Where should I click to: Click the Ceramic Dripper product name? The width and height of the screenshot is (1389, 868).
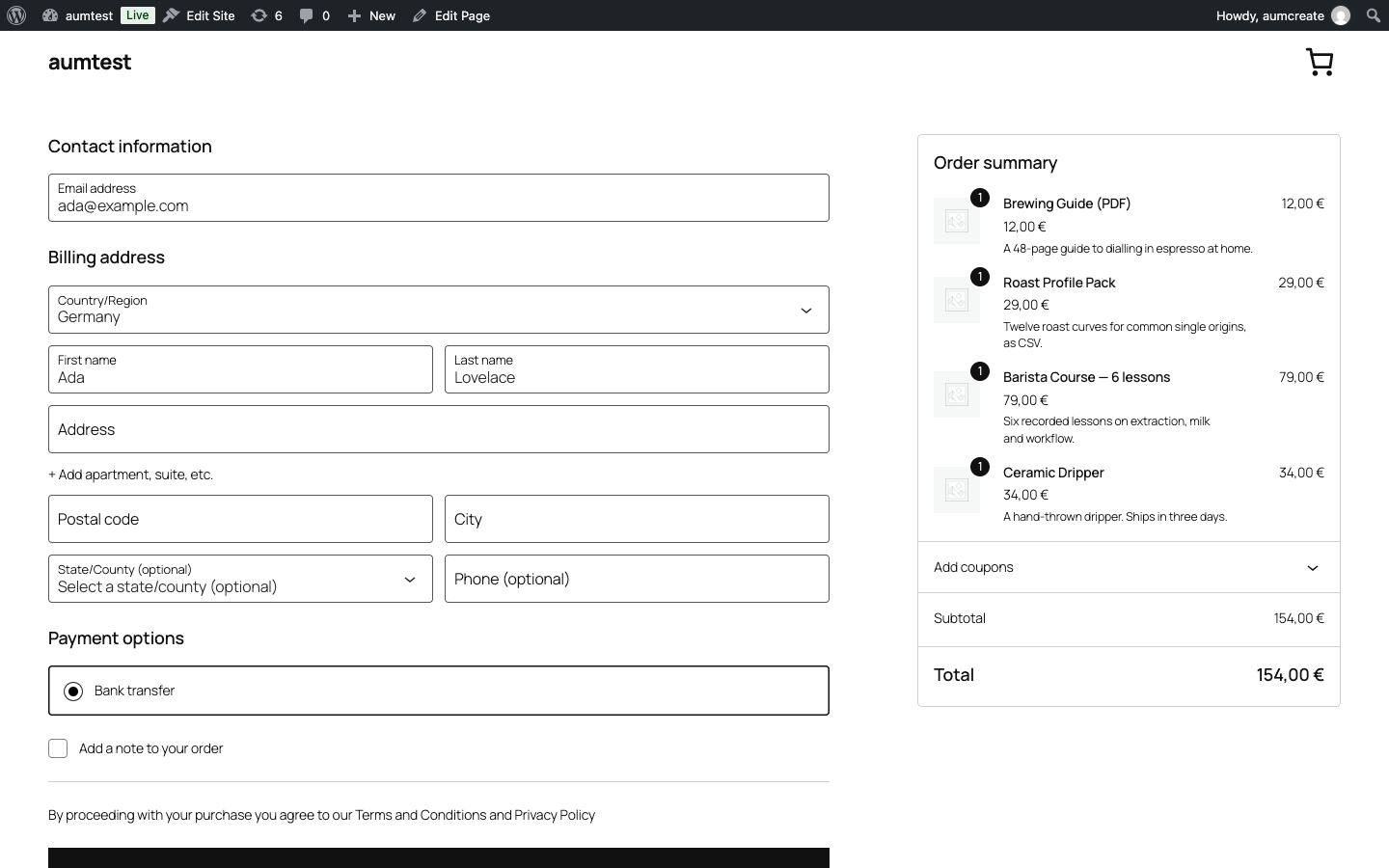click(x=1053, y=473)
